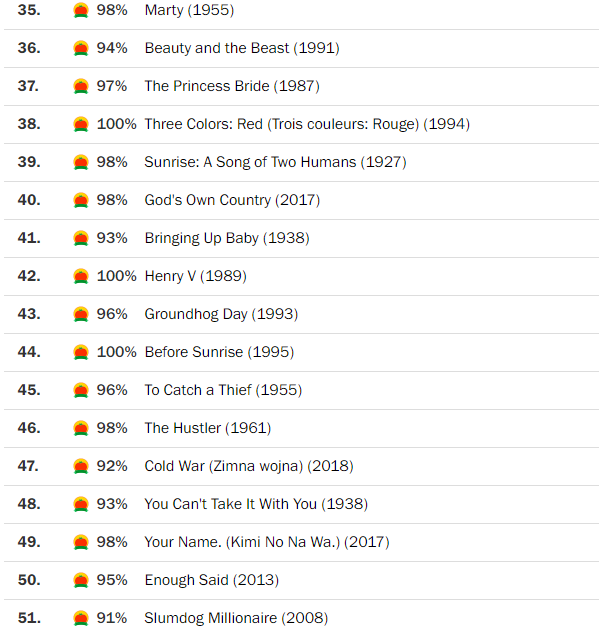
Task: Click tomato icon next to Slumdog Millionaire
Action: (x=81, y=618)
